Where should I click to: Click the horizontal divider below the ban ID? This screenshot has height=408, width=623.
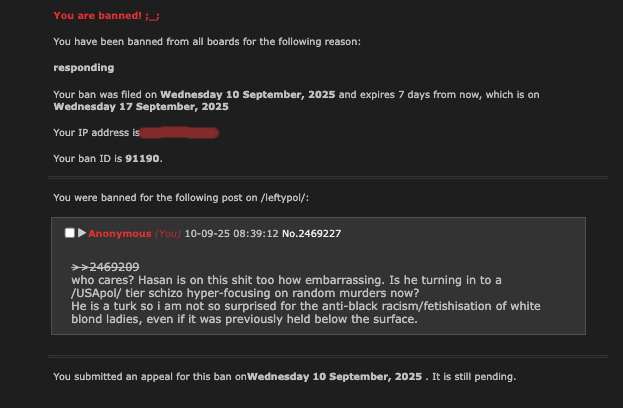tap(328, 178)
